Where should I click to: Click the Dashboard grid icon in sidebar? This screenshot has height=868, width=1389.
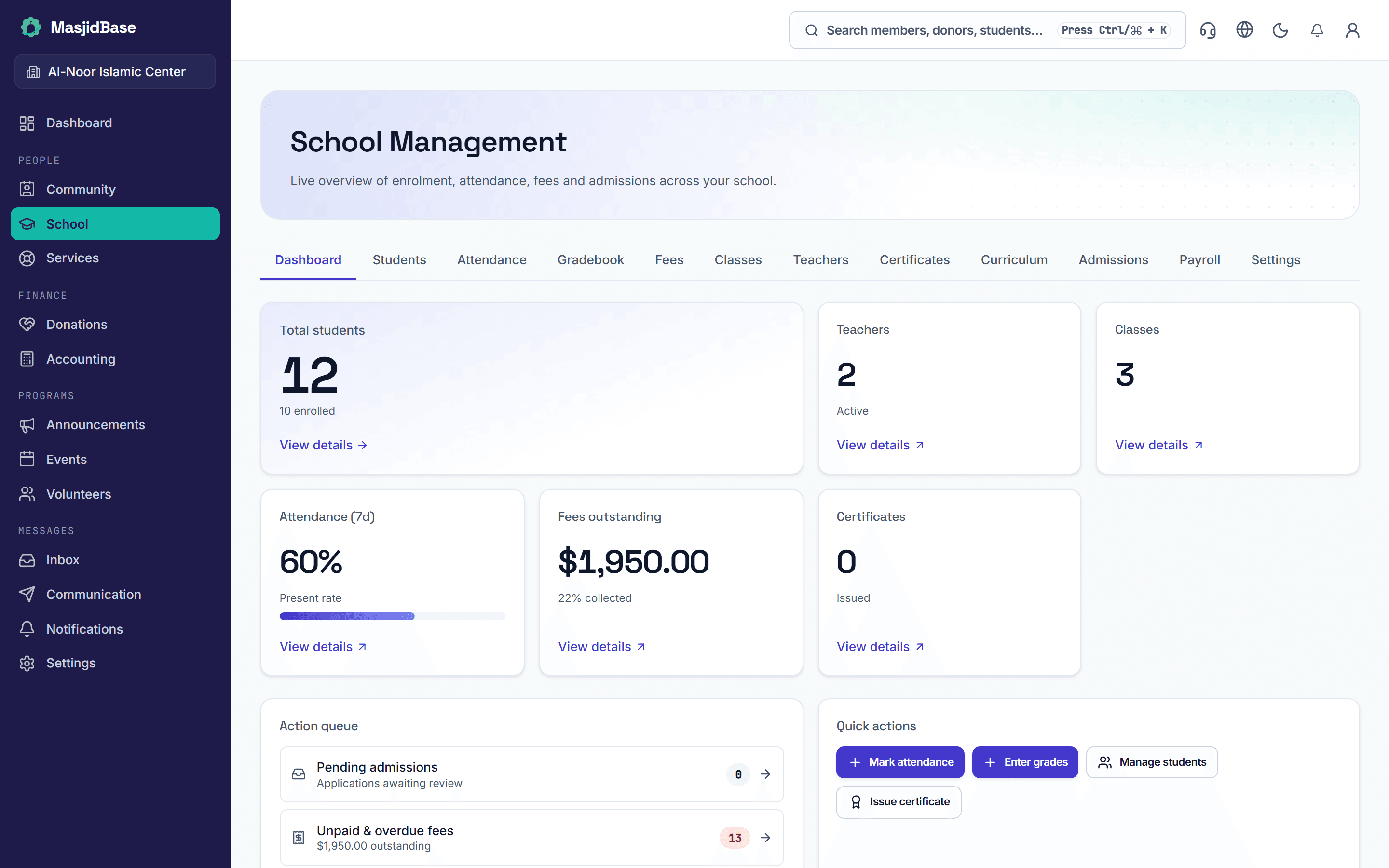27,123
